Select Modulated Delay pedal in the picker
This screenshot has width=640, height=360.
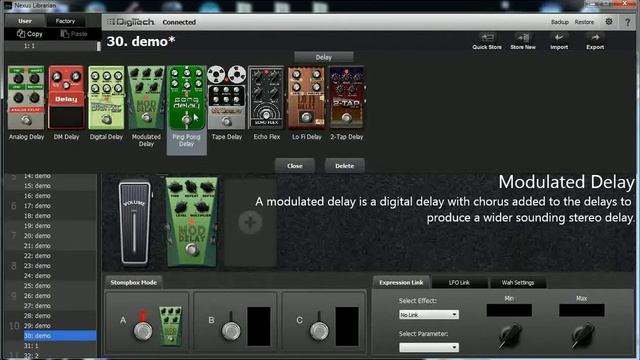tap(146, 98)
